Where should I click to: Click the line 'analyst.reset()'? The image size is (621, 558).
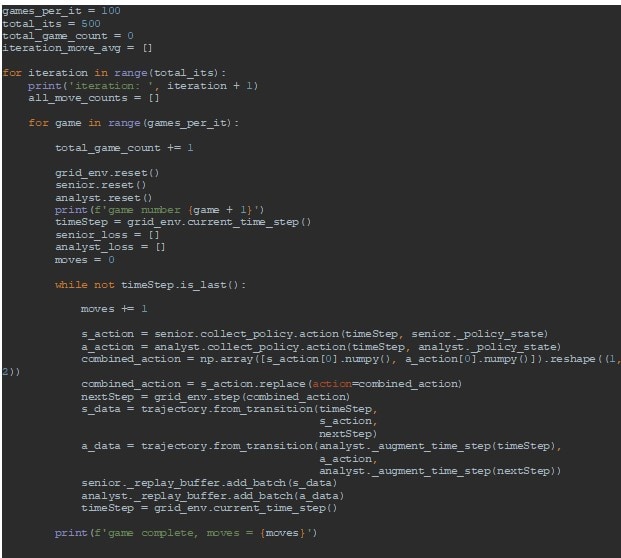click(x=103, y=198)
